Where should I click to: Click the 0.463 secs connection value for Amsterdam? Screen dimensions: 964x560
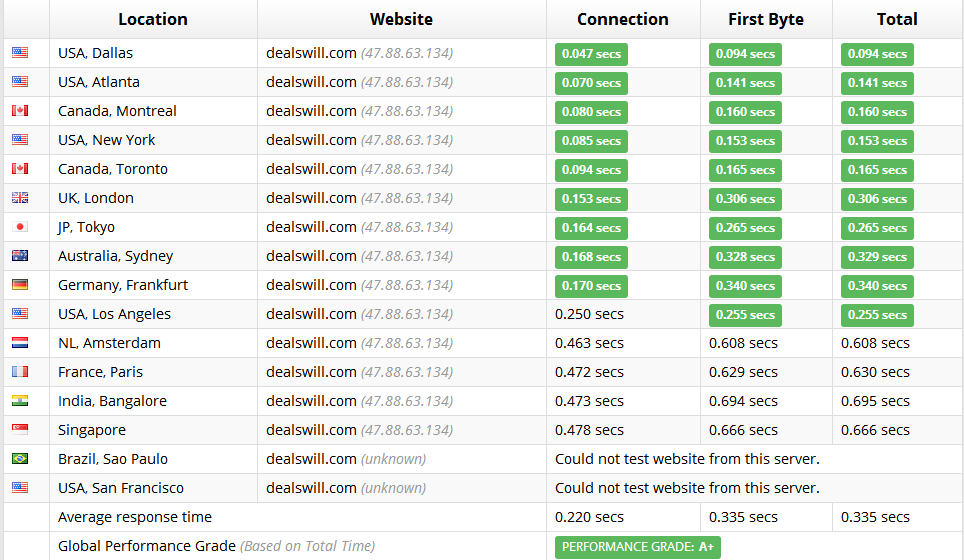point(590,343)
